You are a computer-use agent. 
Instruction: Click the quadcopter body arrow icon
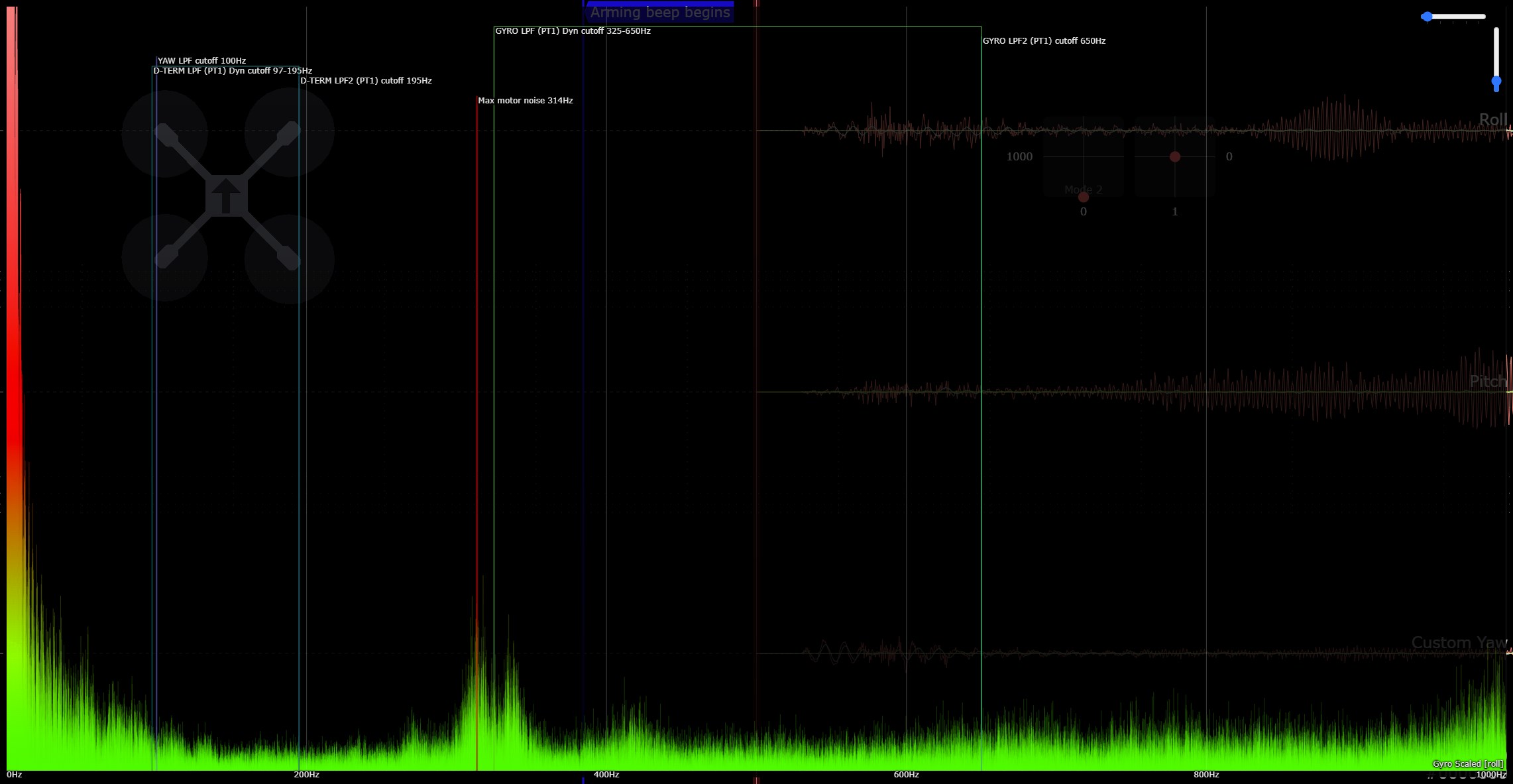pos(226,196)
